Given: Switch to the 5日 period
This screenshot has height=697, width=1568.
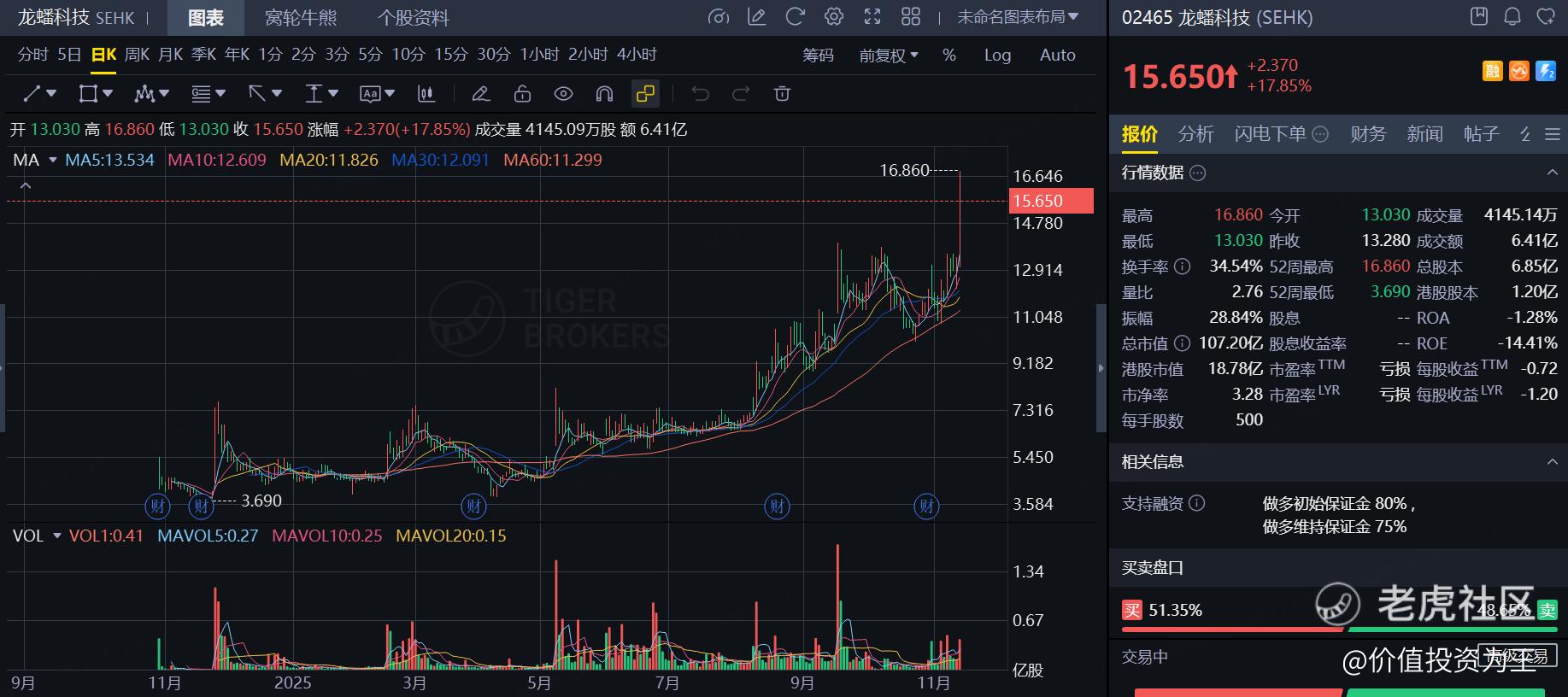Looking at the screenshot, I should click(69, 55).
